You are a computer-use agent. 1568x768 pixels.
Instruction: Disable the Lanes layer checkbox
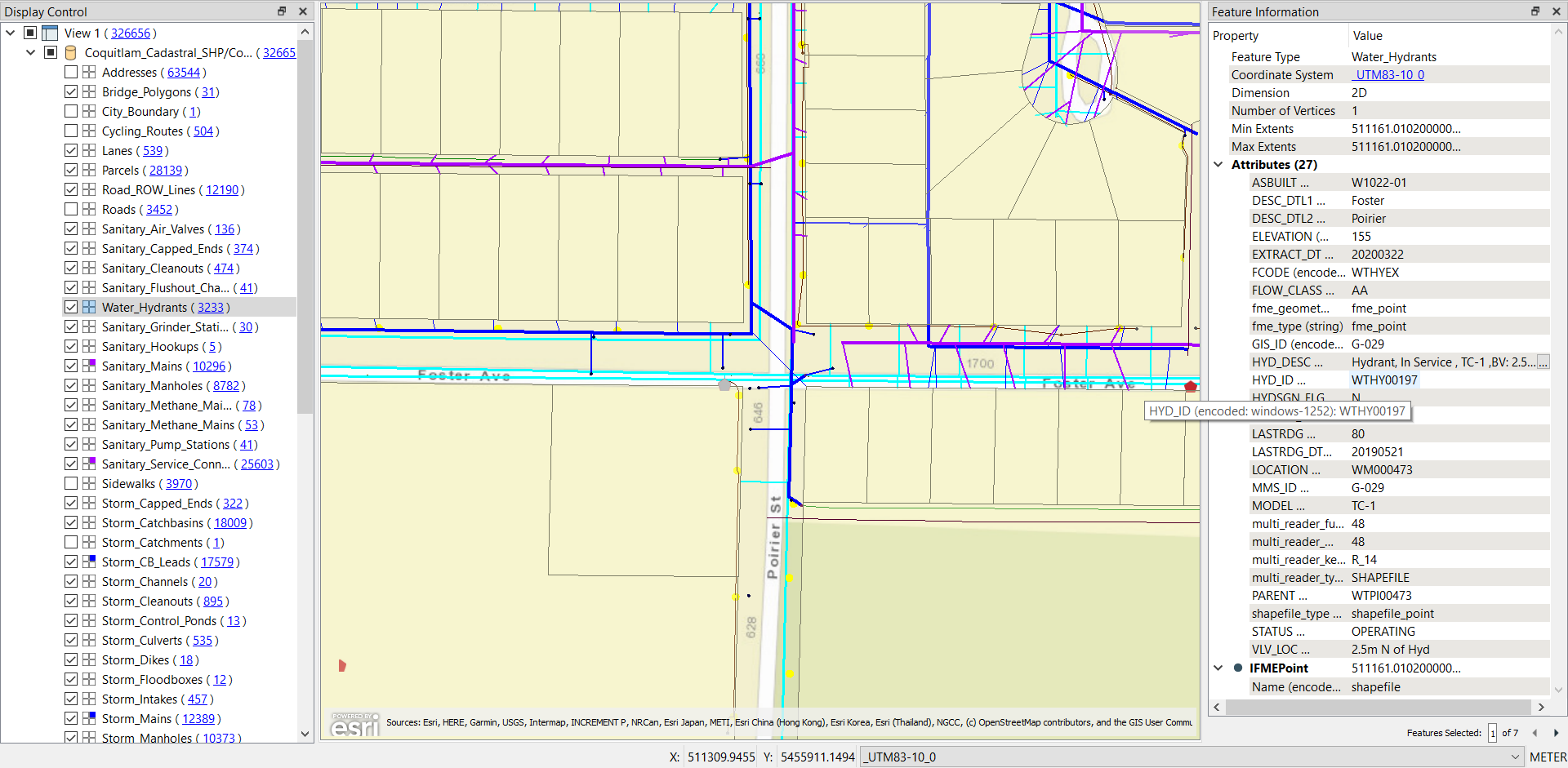tap(71, 150)
